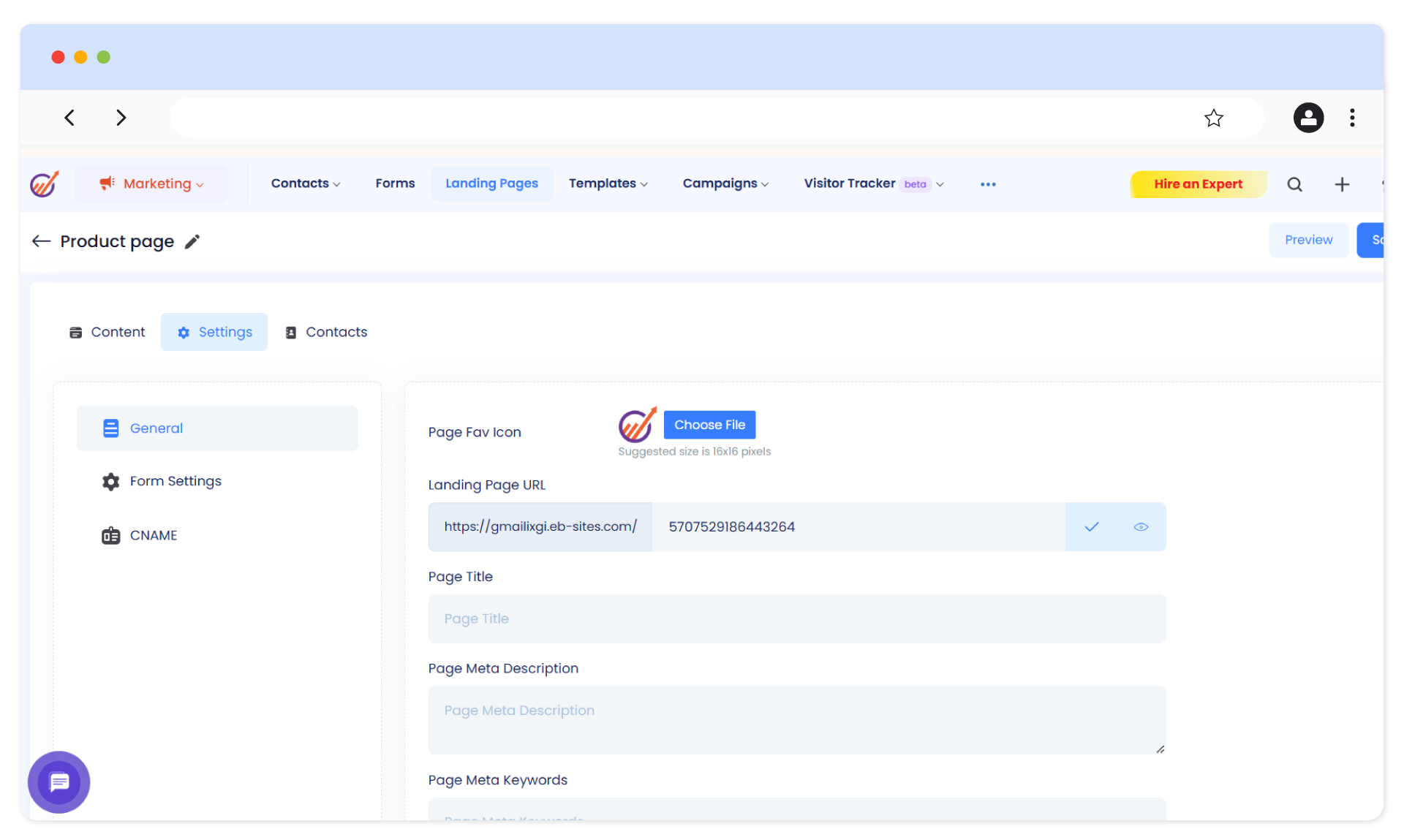Go back with the arrow next to Product page

41,241
